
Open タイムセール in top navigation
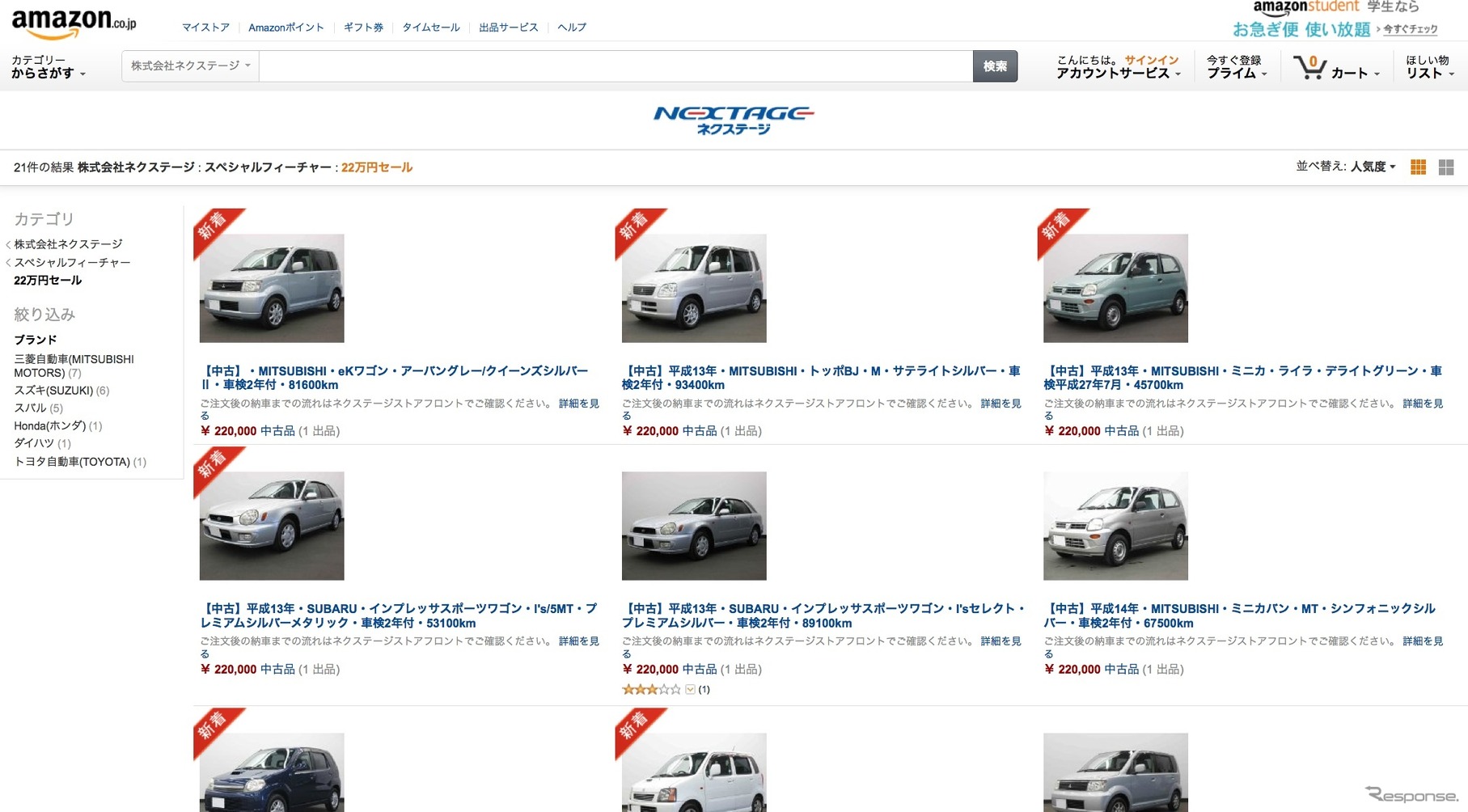[x=430, y=27]
